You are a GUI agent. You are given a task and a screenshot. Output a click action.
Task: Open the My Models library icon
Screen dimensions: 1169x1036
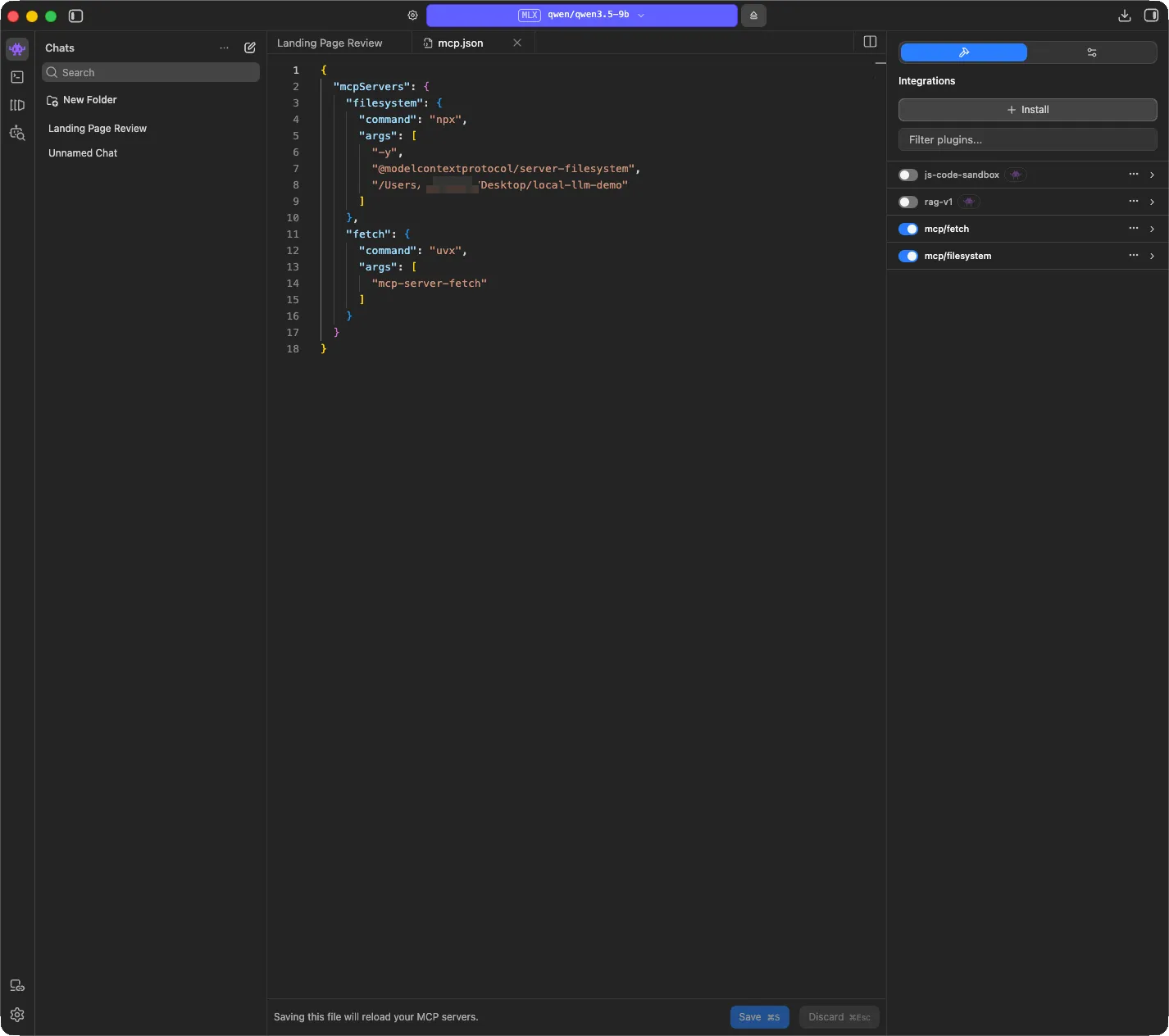pos(17,105)
